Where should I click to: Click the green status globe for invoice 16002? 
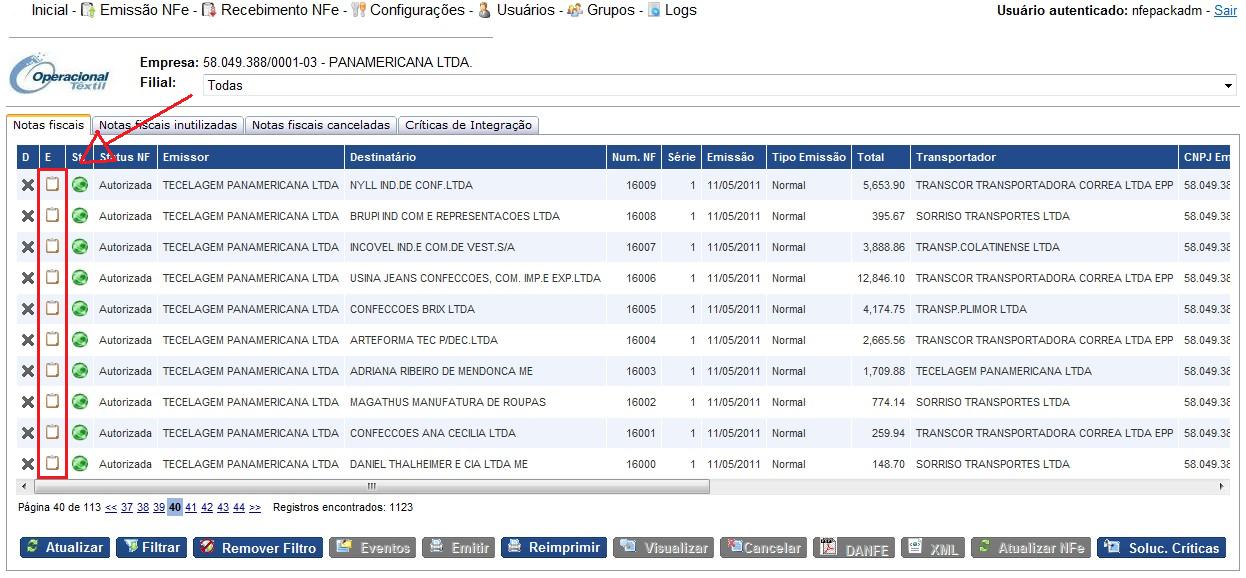click(80, 402)
